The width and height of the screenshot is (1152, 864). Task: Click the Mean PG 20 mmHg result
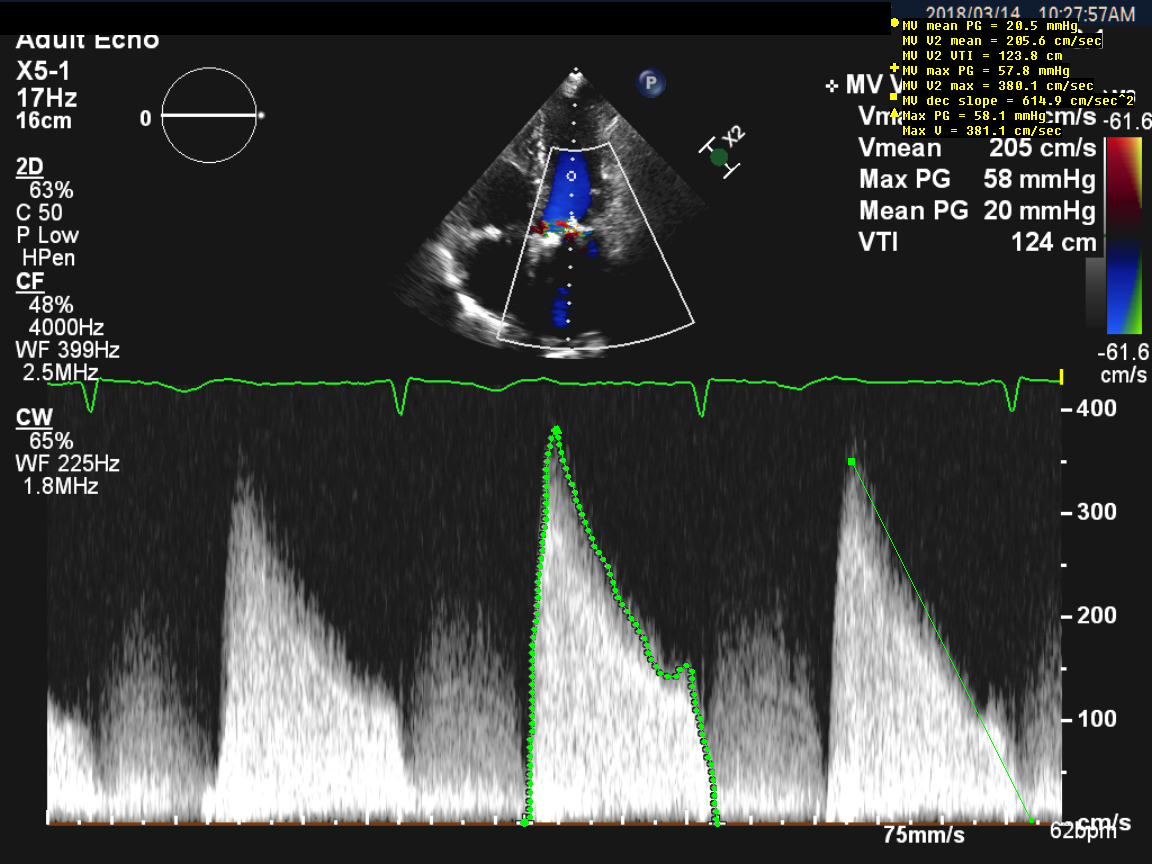pos(976,211)
